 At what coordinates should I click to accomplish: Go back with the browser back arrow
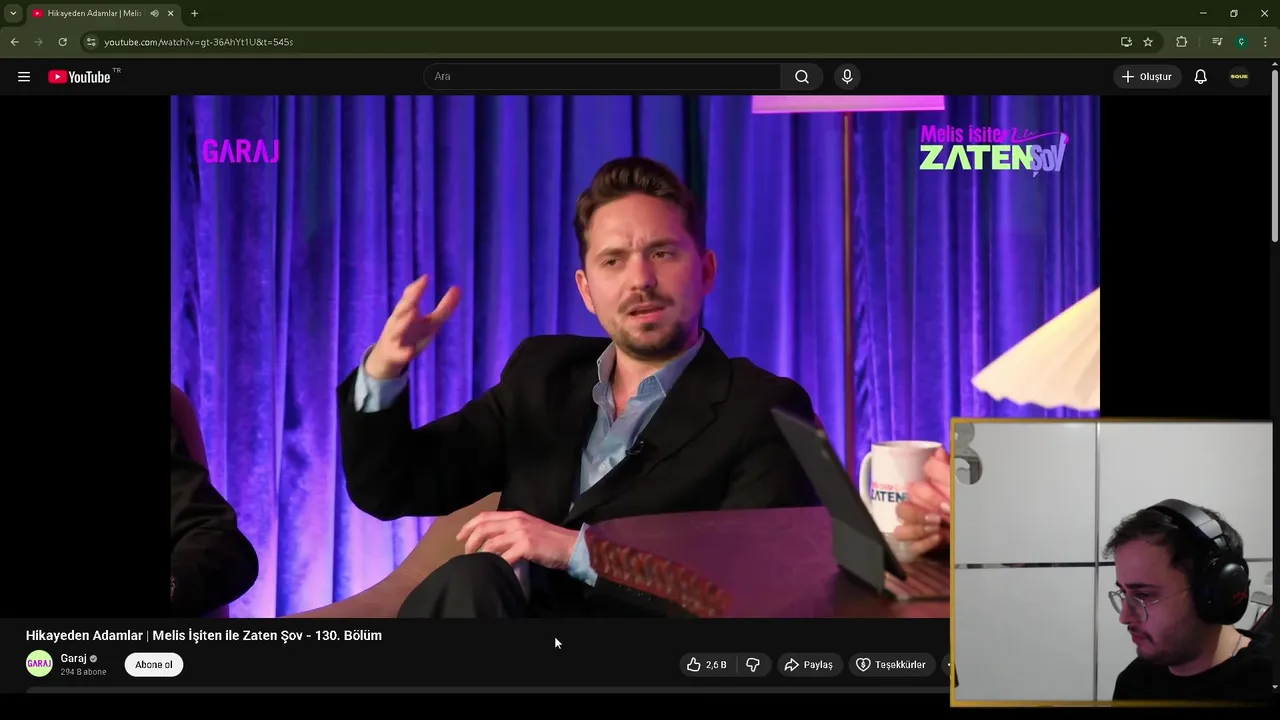[x=14, y=42]
